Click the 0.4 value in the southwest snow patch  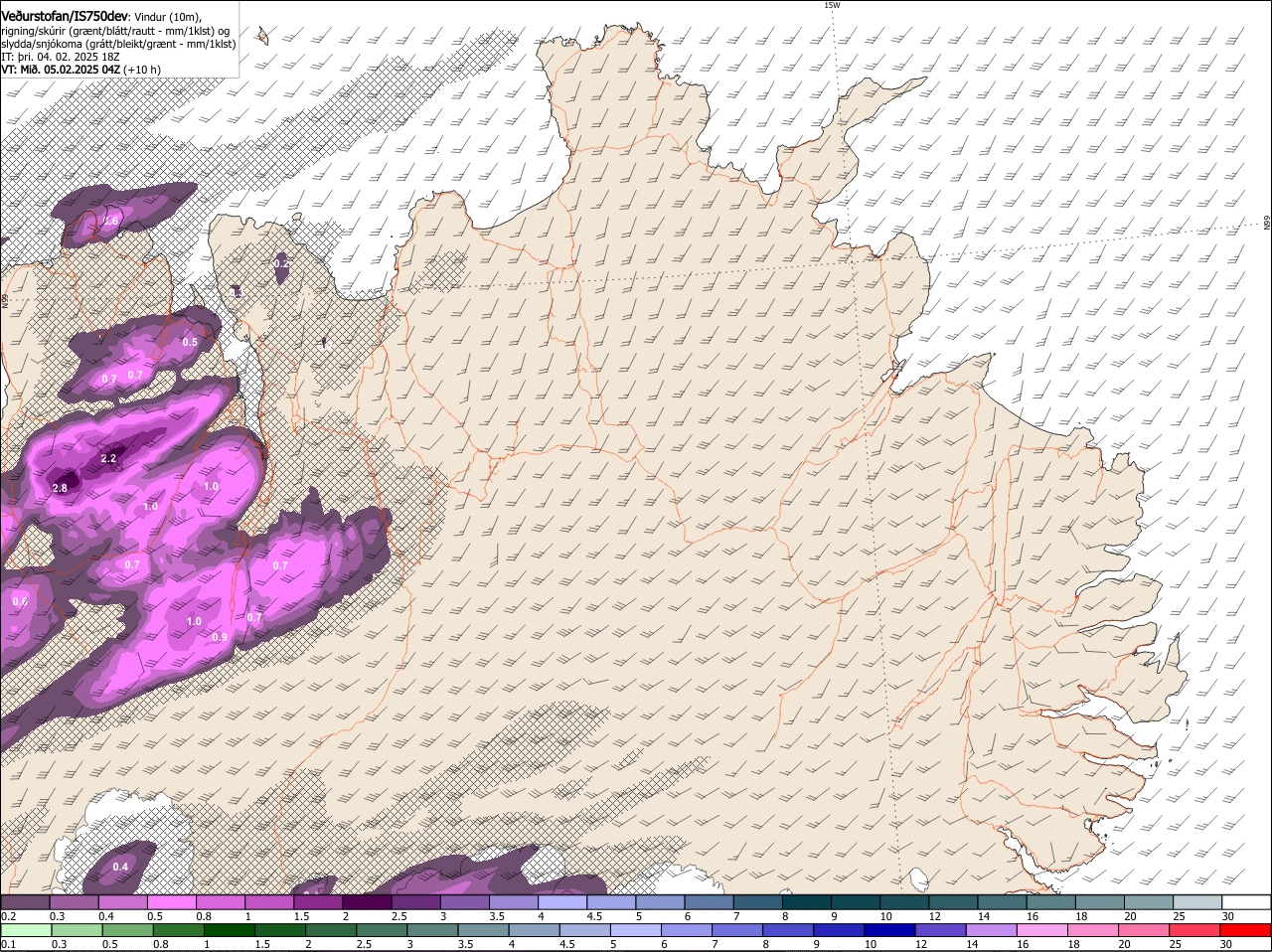pyautogui.click(x=120, y=867)
